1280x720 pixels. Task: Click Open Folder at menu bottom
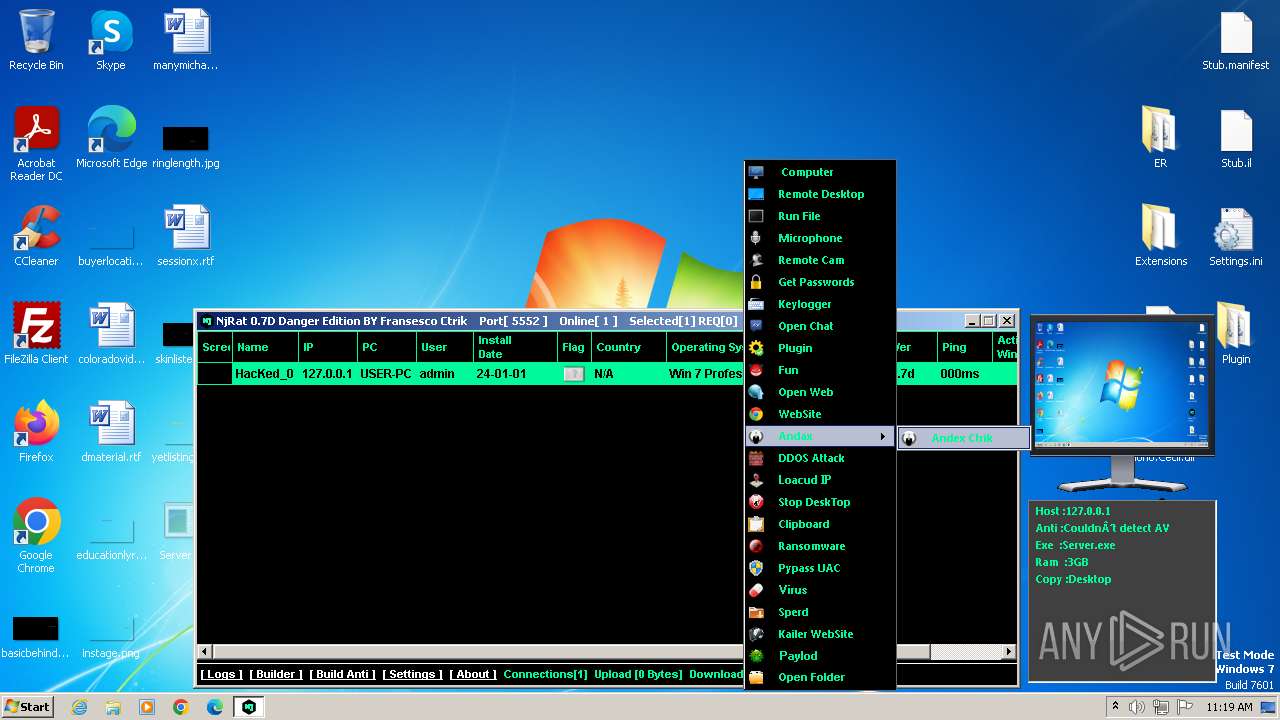click(820, 677)
